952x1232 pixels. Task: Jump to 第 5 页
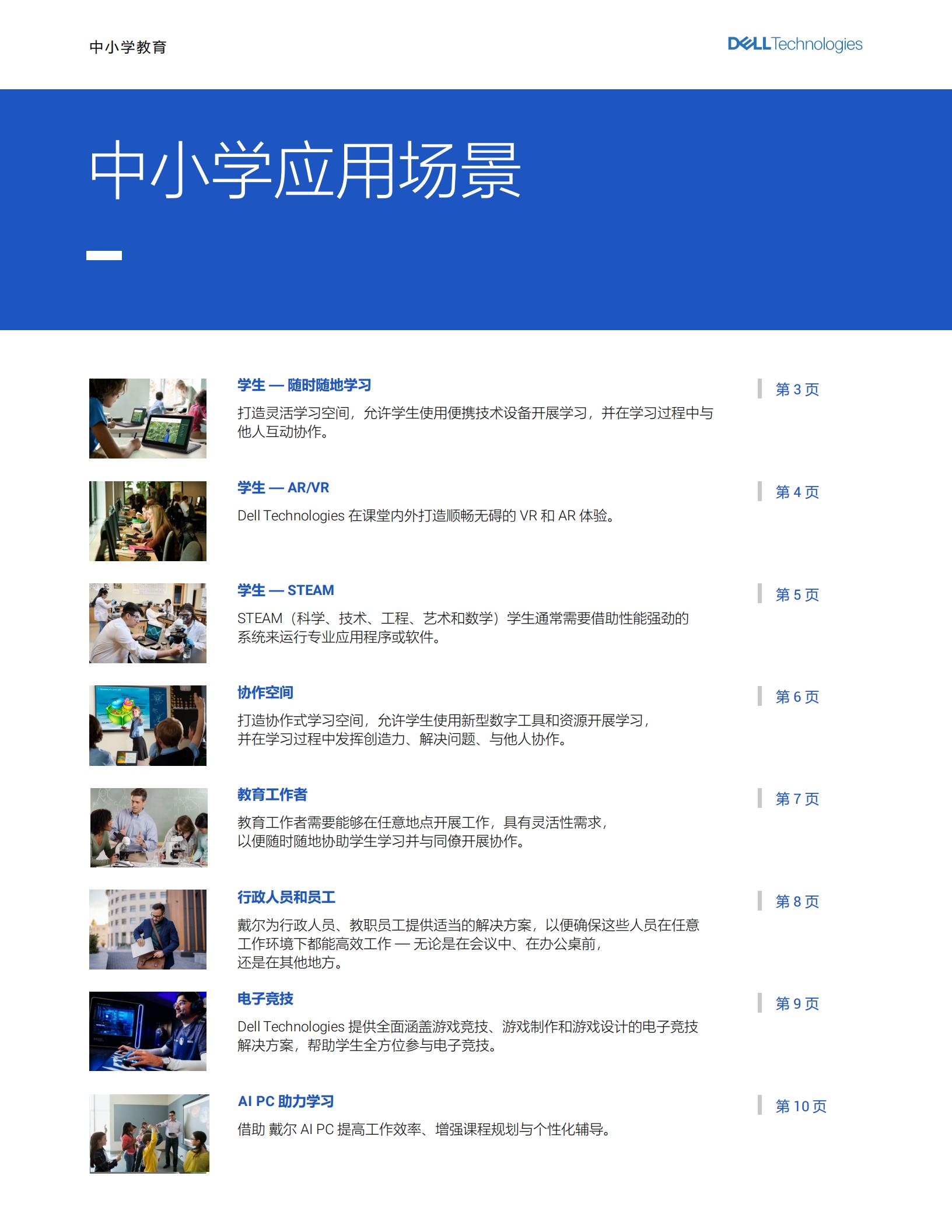797,594
